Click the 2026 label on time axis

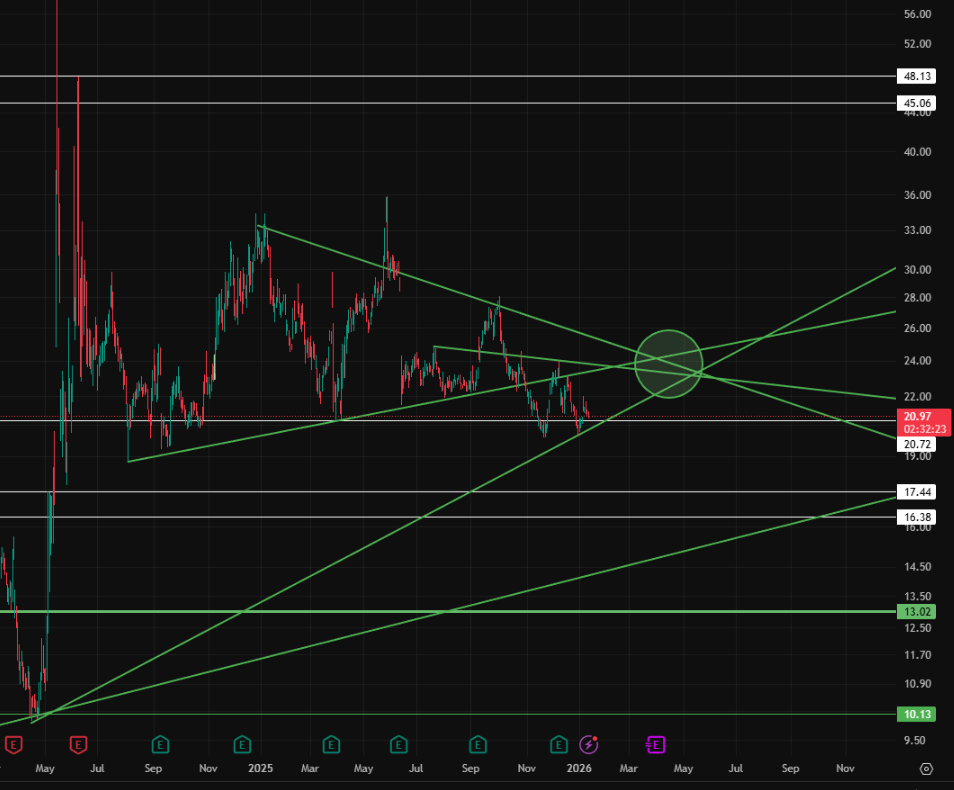click(579, 769)
